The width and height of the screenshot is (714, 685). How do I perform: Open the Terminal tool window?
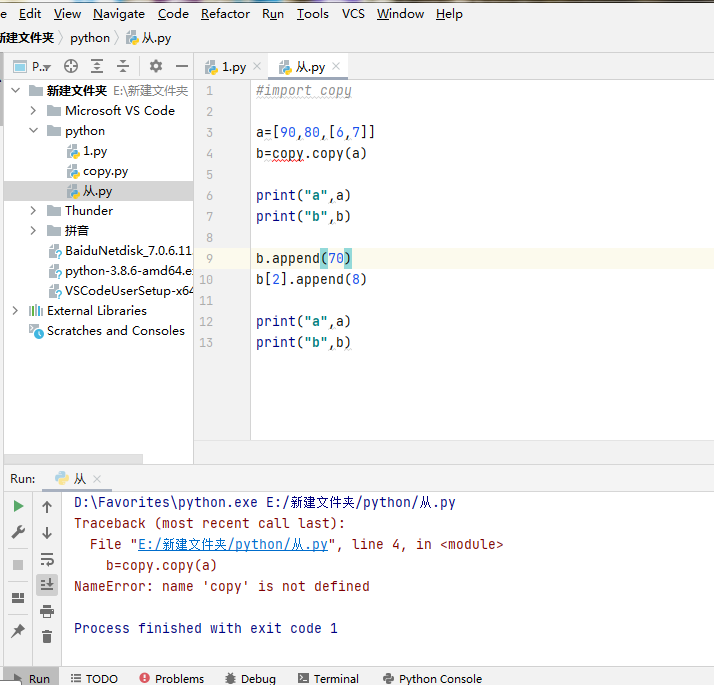pos(328,679)
